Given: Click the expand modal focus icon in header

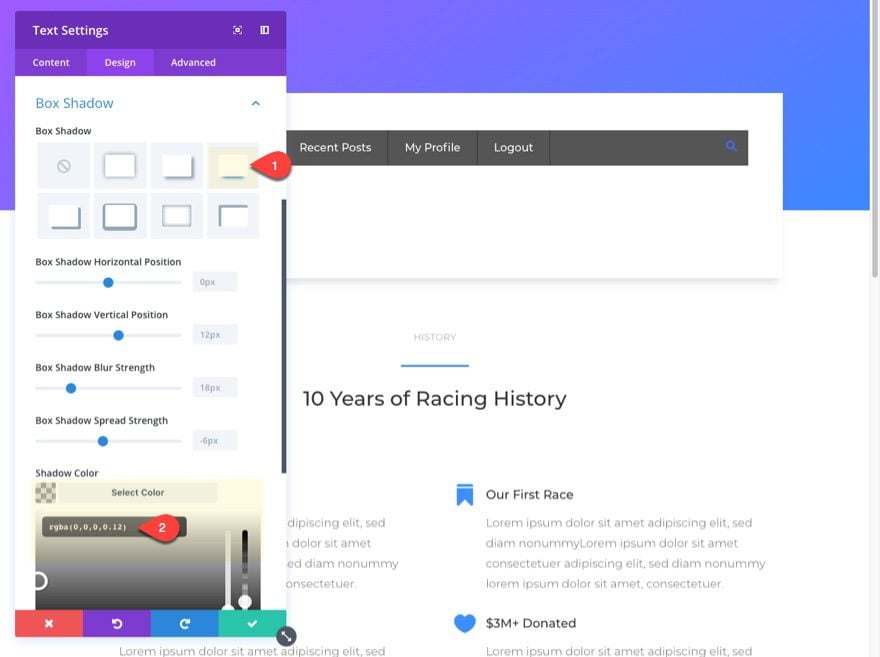Looking at the screenshot, I should click(237, 30).
